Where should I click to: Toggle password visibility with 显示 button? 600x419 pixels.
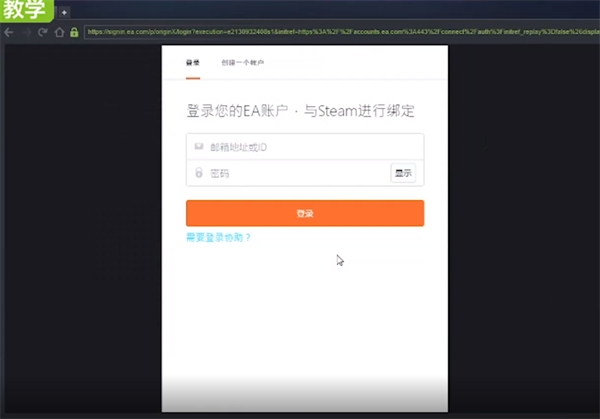[403, 173]
